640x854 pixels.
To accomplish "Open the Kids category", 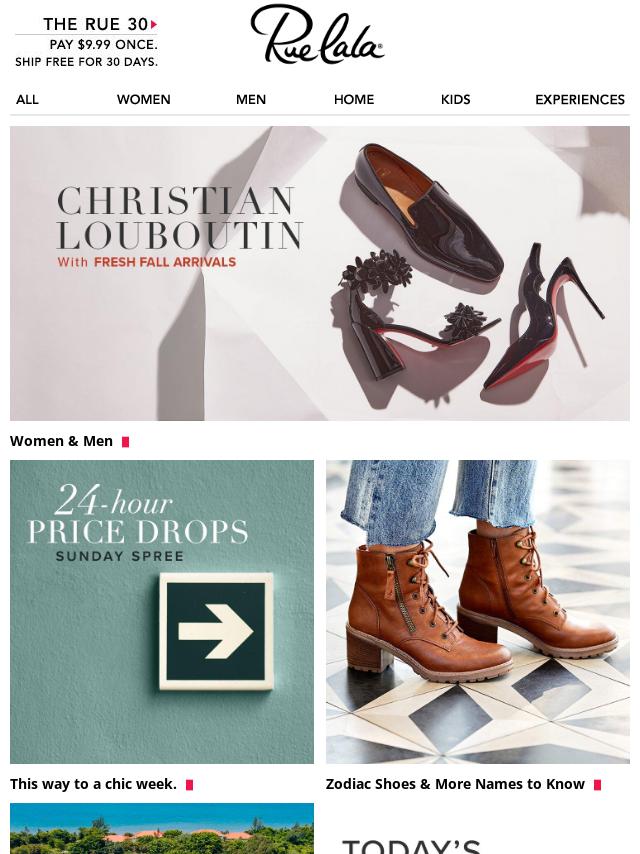I will [455, 100].
